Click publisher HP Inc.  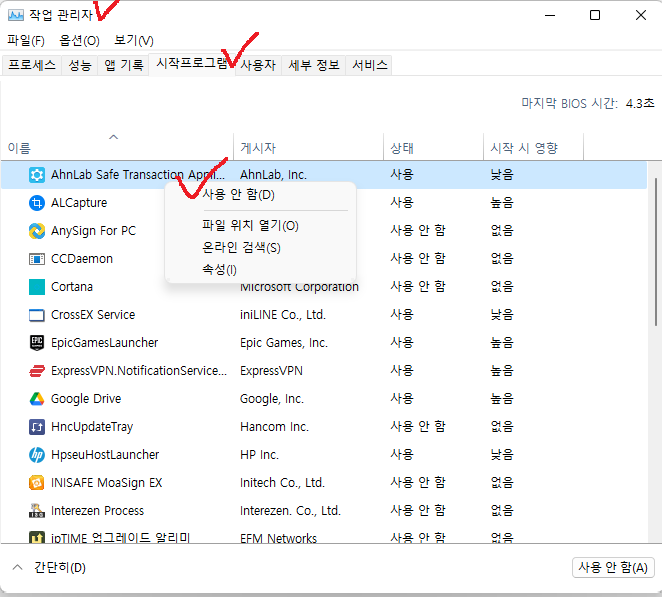[259, 455]
